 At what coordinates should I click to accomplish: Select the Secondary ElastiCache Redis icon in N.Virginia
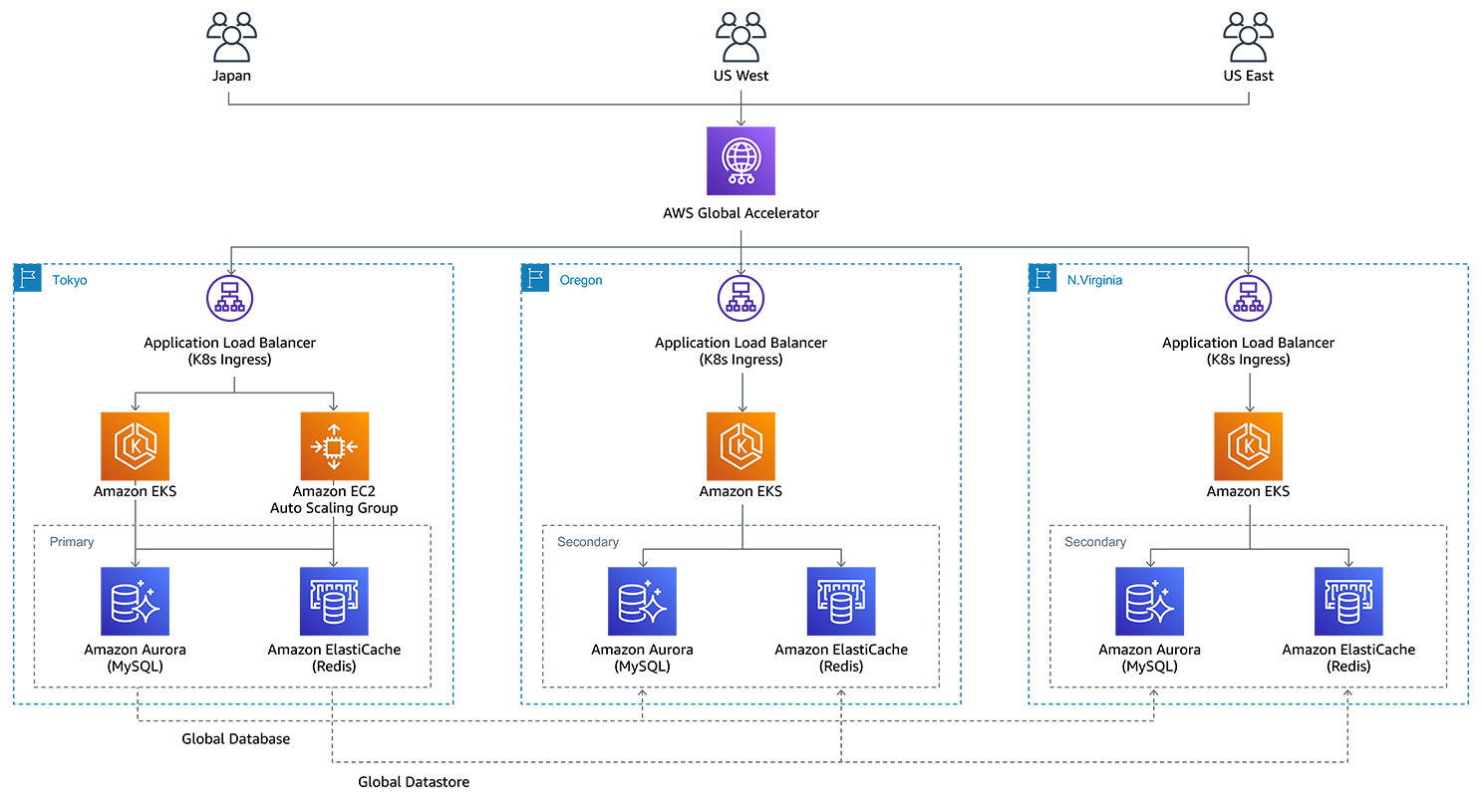[1348, 602]
